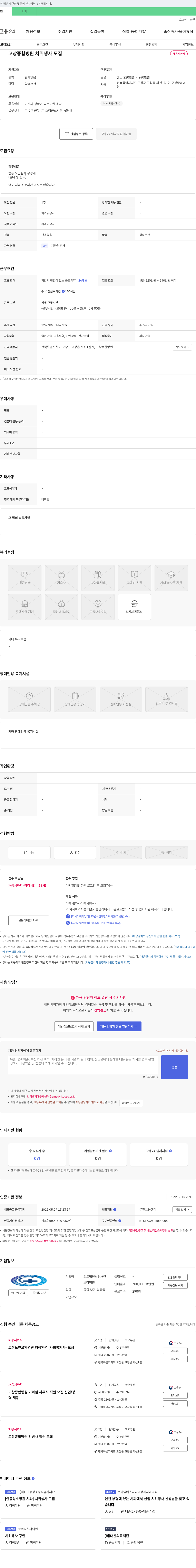Viewport: 196px width, 1568px height.
Task: Switch to the 기업정보 tab
Action: click(x=188, y=44)
